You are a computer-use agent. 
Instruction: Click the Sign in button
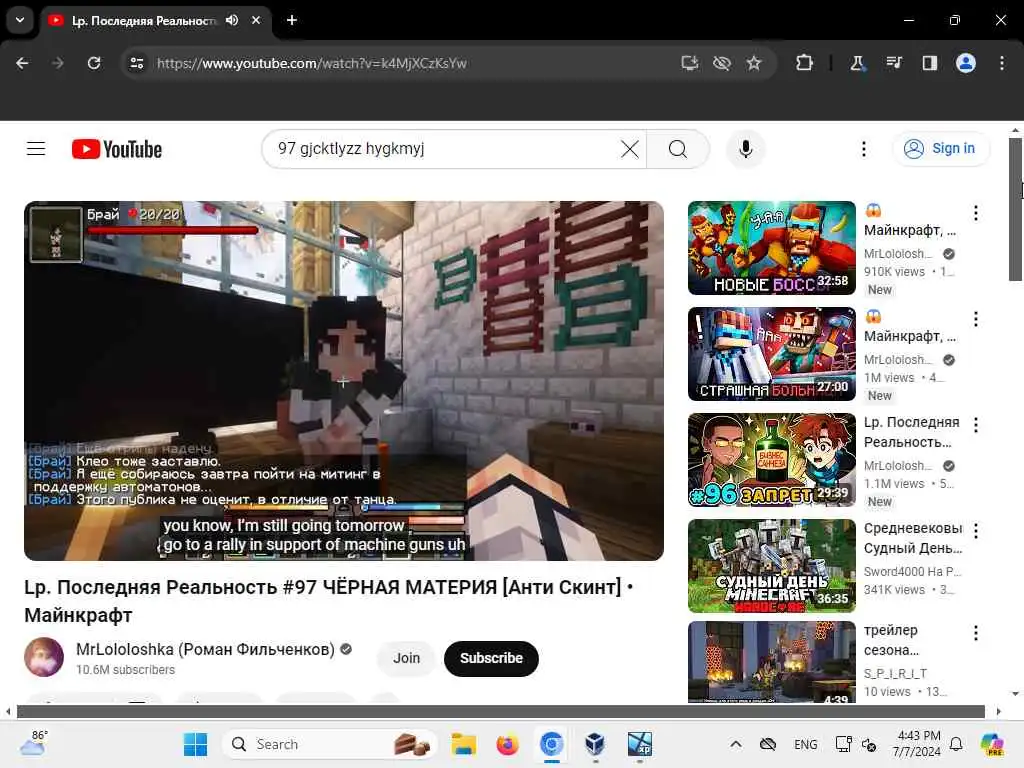tap(940, 149)
